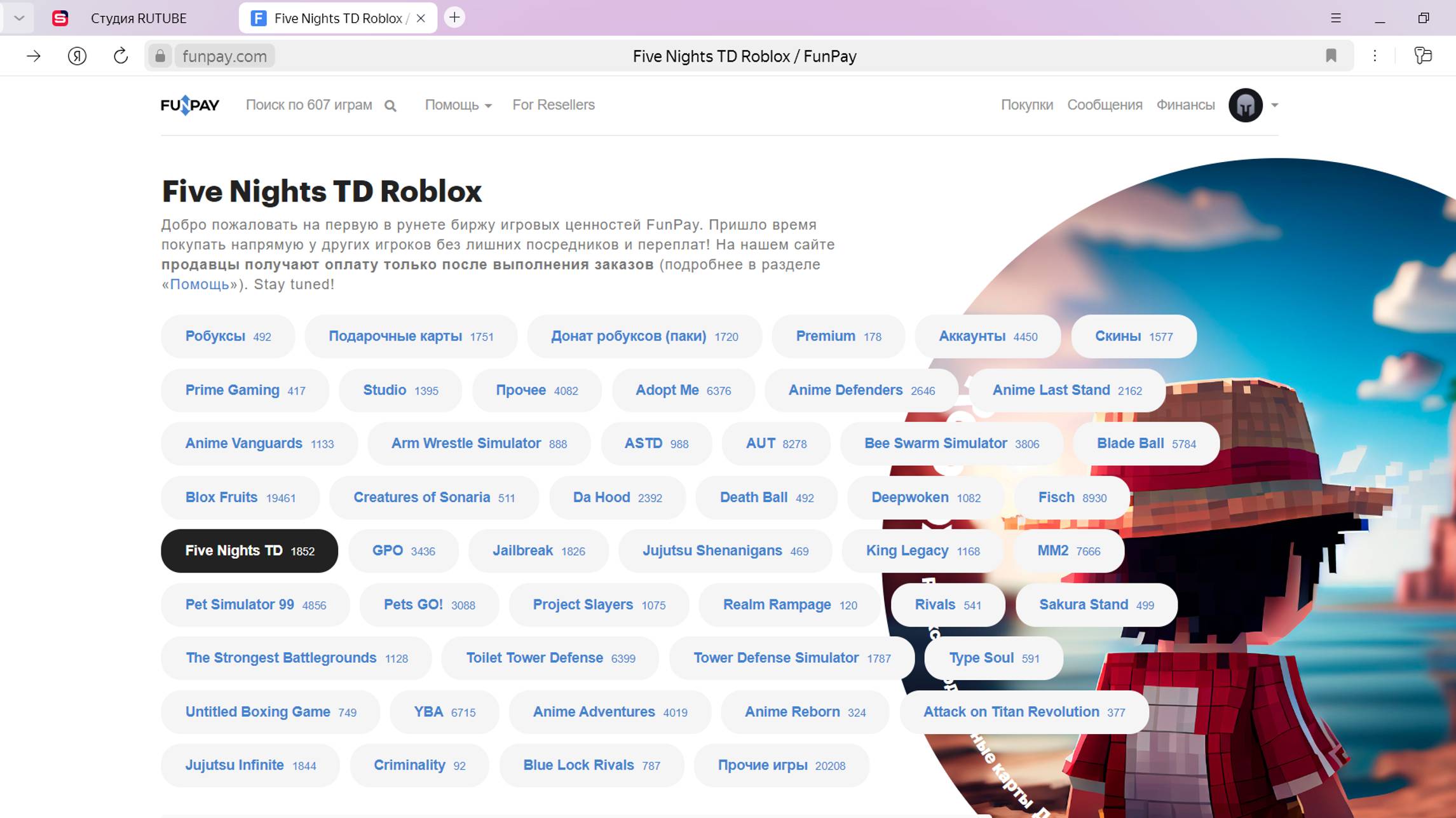1456x818 pixels.
Task: Switch to the Студия RUTUBE tab
Action: pos(138,18)
